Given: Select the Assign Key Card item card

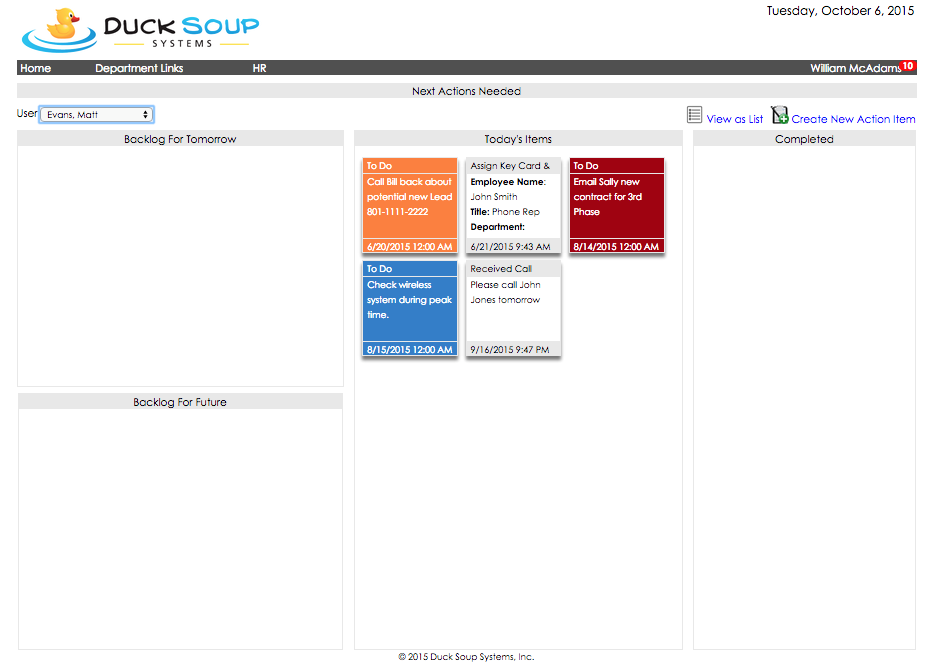Looking at the screenshot, I should 513,205.
